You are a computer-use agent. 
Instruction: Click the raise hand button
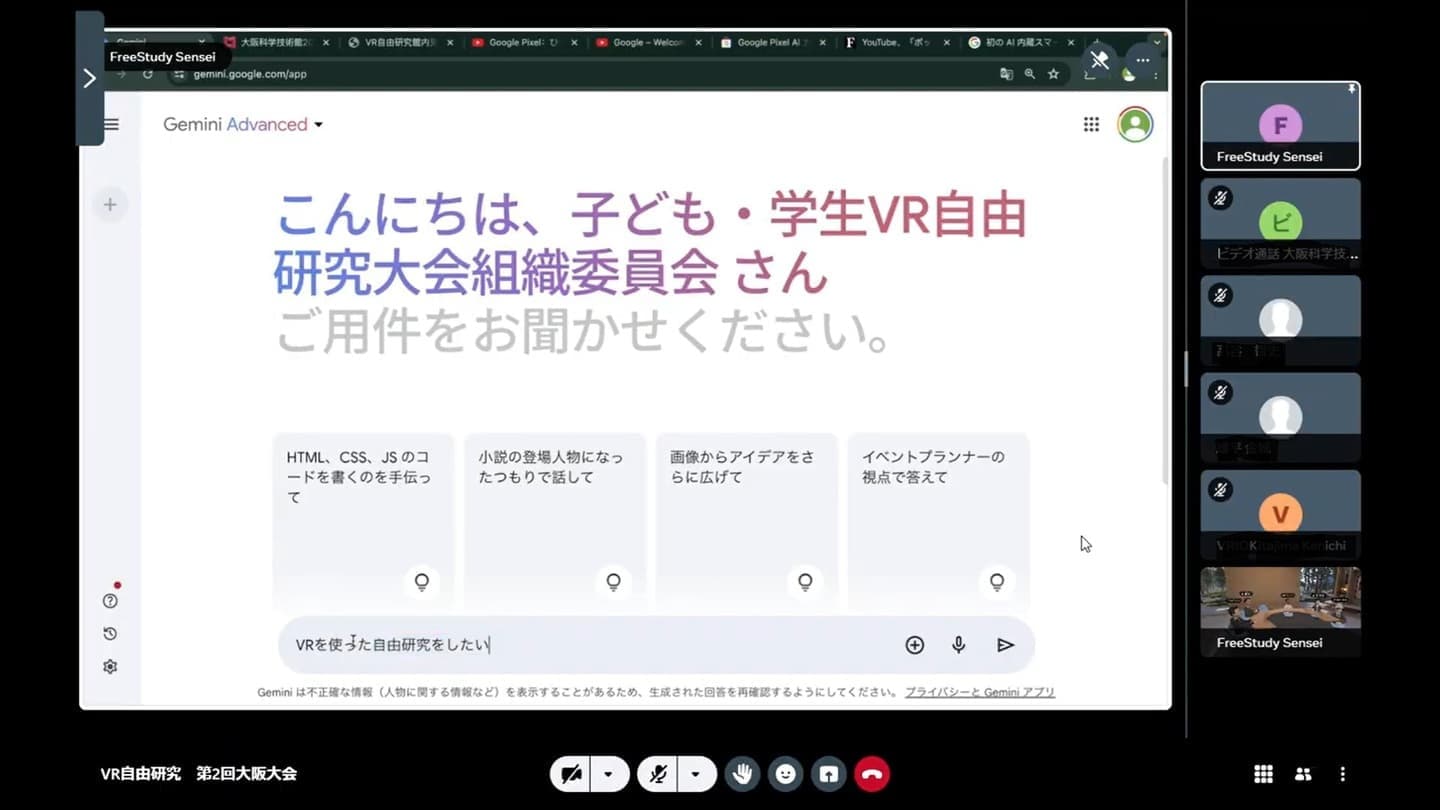click(x=742, y=774)
